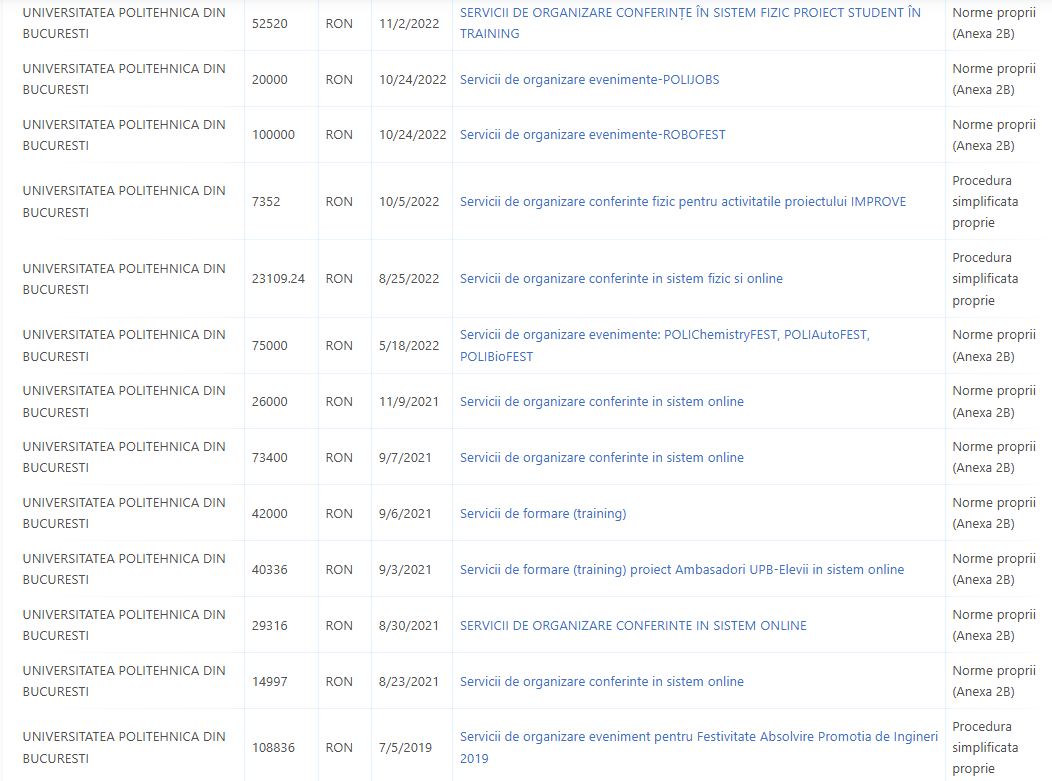Select the date 8/25/2022
The width and height of the screenshot is (1052, 781).
tap(409, 278)
